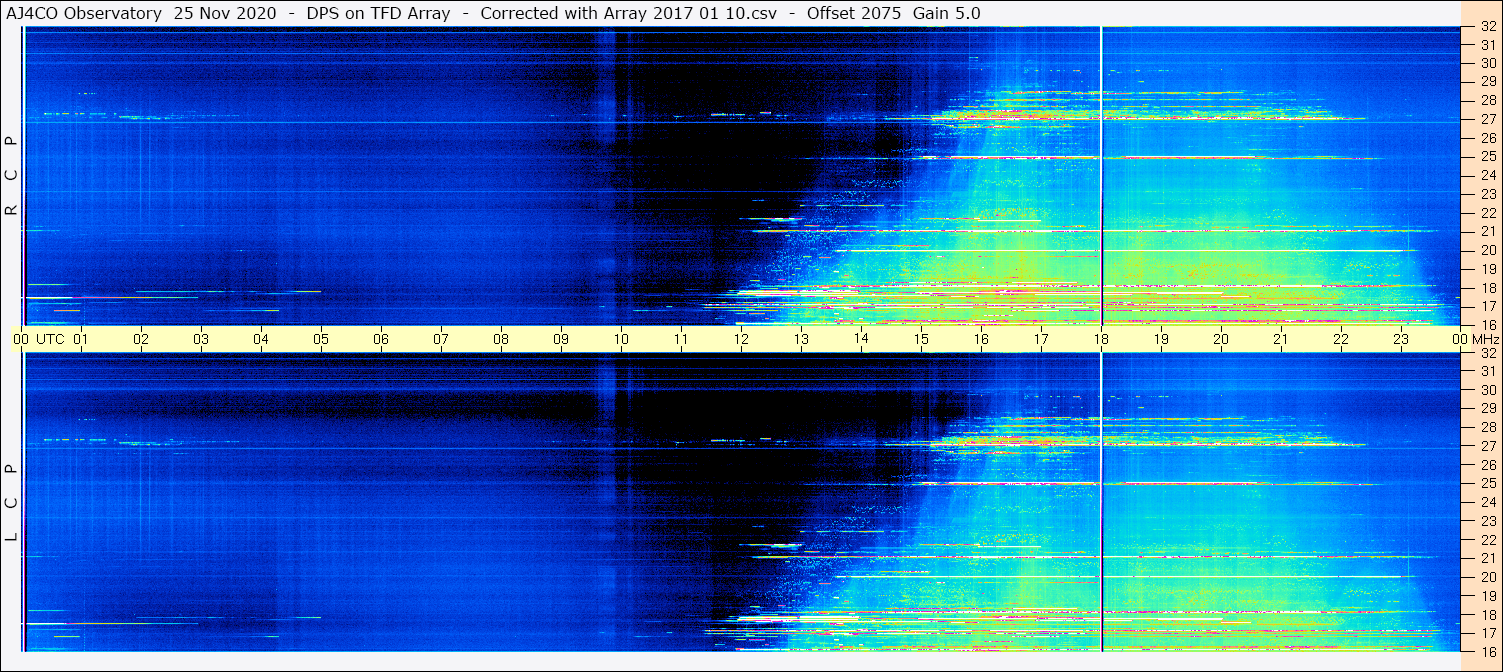Click the MHz unit label on the axis
The image size is (1503, 672).
tap(1484, 339)
